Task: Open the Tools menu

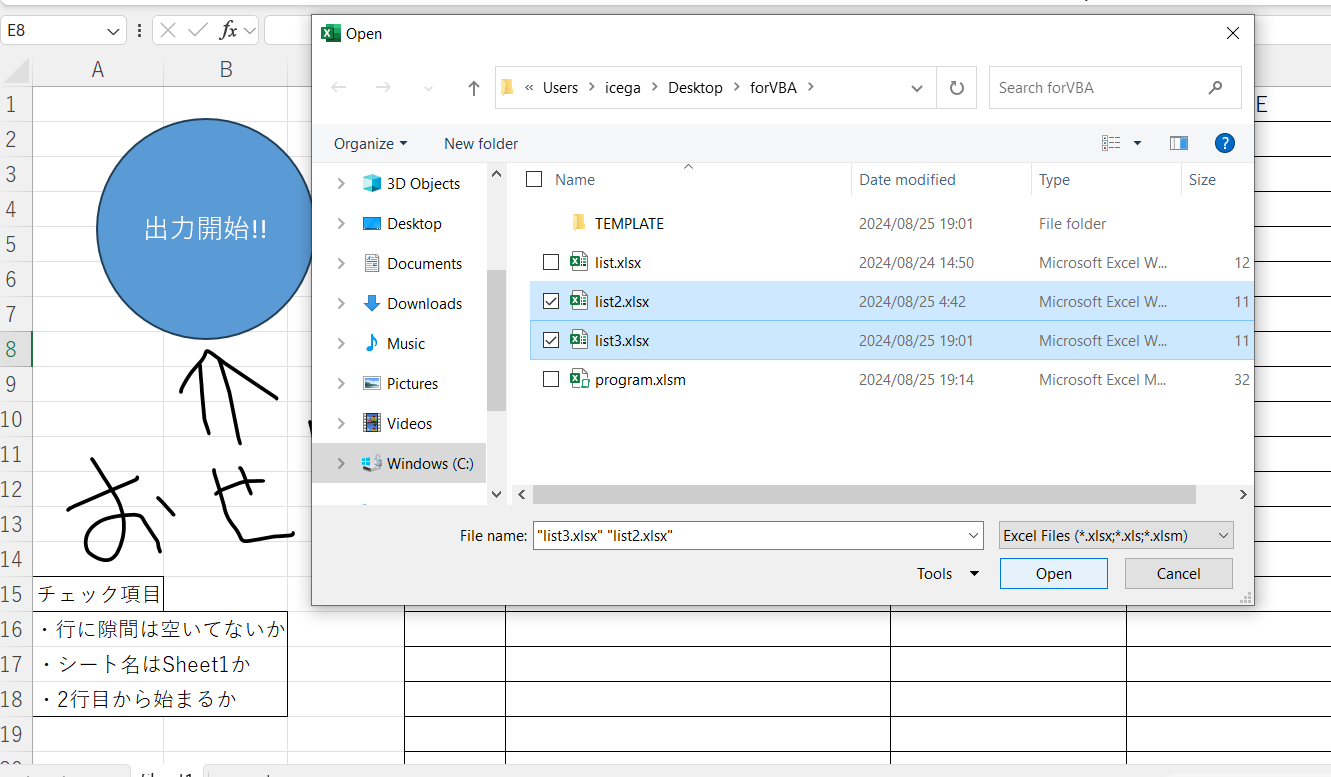Action: [x=947, y=573]
